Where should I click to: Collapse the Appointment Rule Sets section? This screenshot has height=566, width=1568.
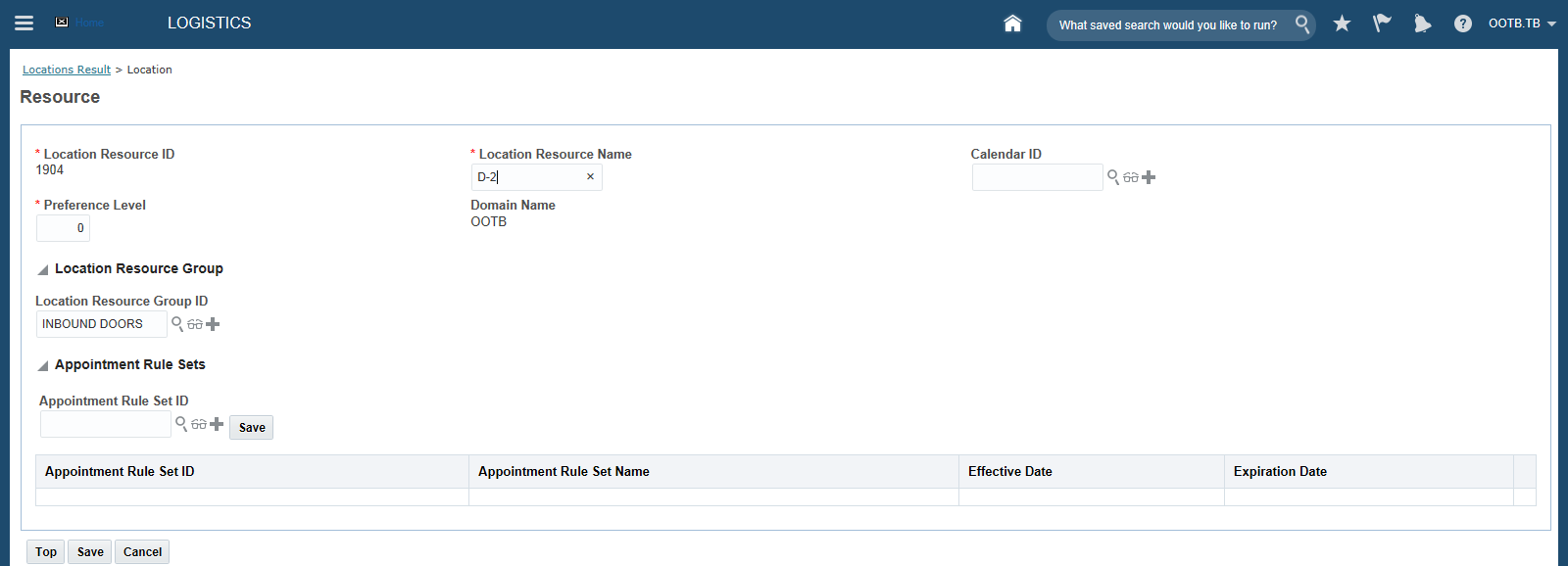click(43, 365)
